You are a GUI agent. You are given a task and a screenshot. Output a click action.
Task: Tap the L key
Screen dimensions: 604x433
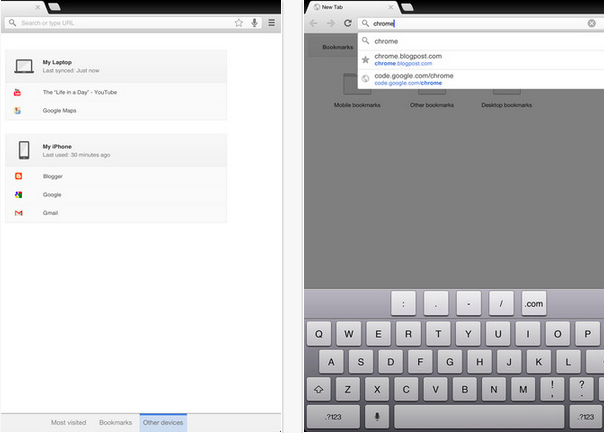click(568, 362)
